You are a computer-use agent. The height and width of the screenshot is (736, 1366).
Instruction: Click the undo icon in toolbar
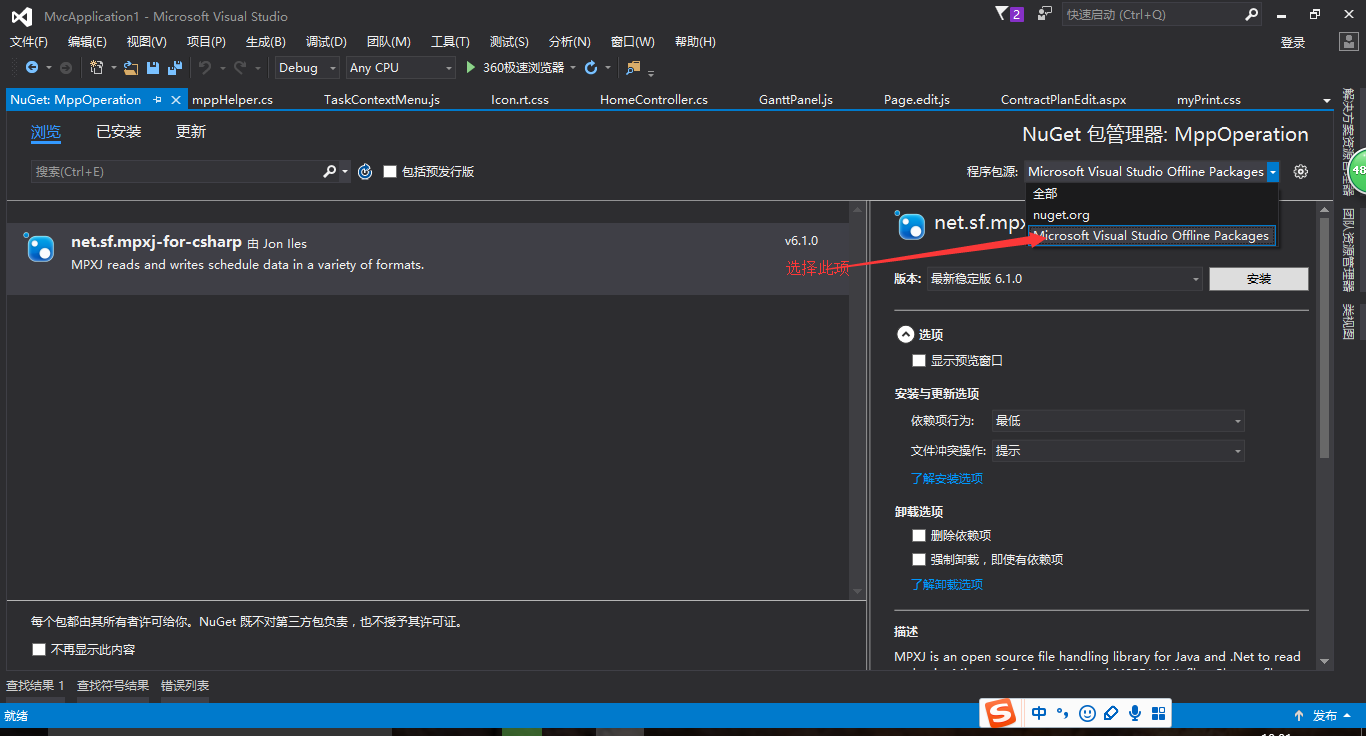click(x=204, y=67)
